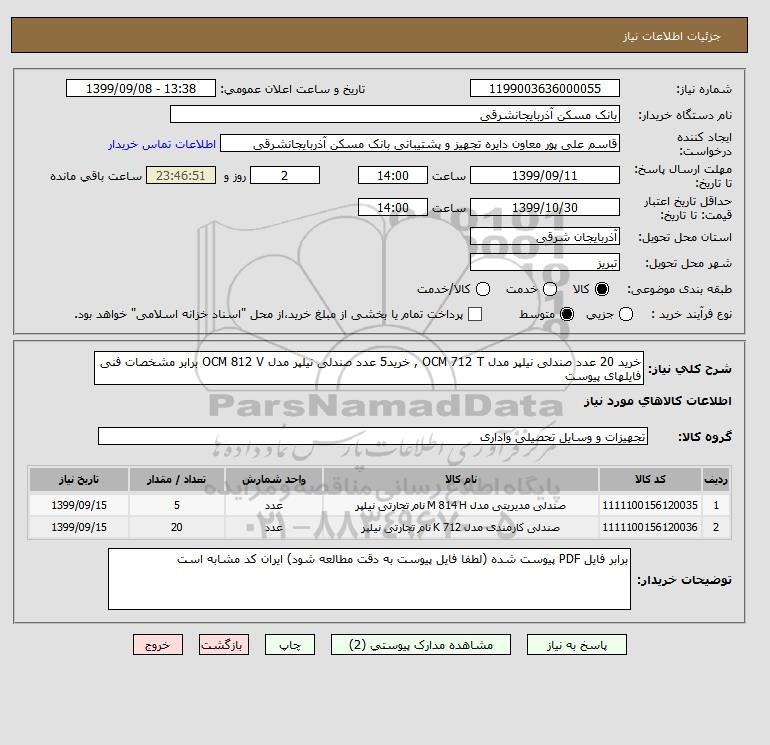Toggle Islamic treasury bonds payment checkbox
Viewport: 770px width, 745px height.
[x=475, y=314]
